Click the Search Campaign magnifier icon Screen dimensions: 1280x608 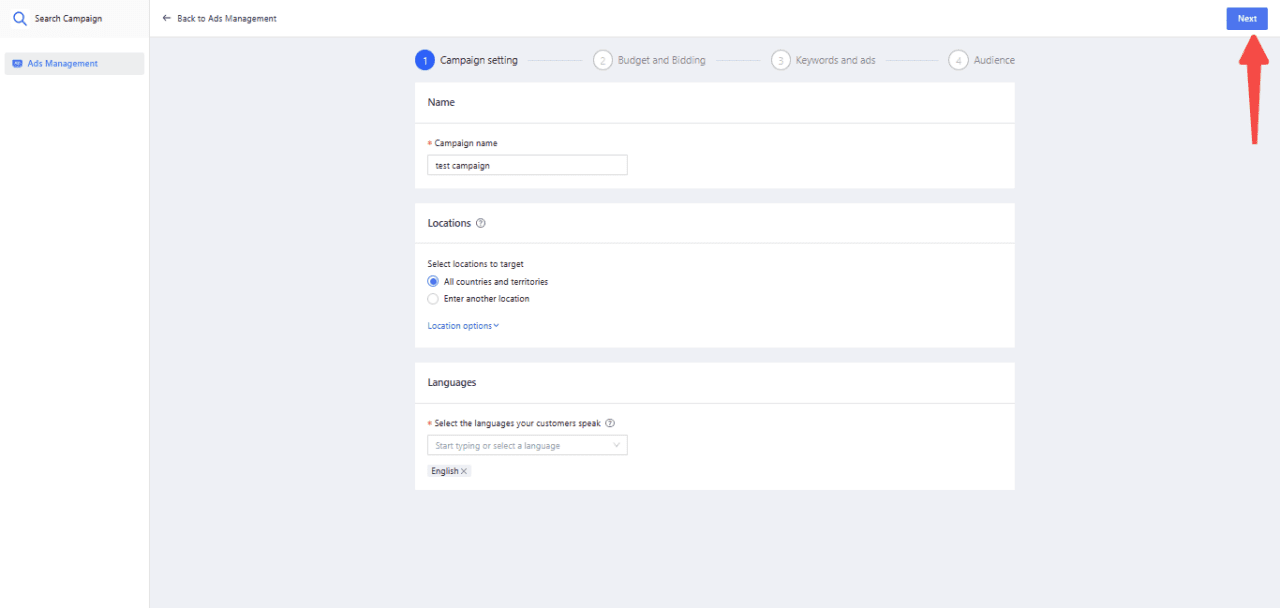point(20,18)
